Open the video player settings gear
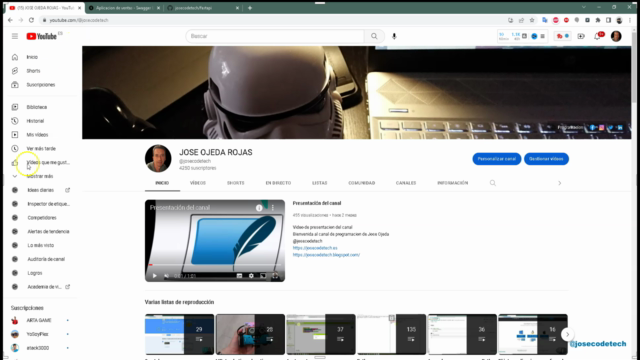The image size is (640, 360). coord(251,276)
